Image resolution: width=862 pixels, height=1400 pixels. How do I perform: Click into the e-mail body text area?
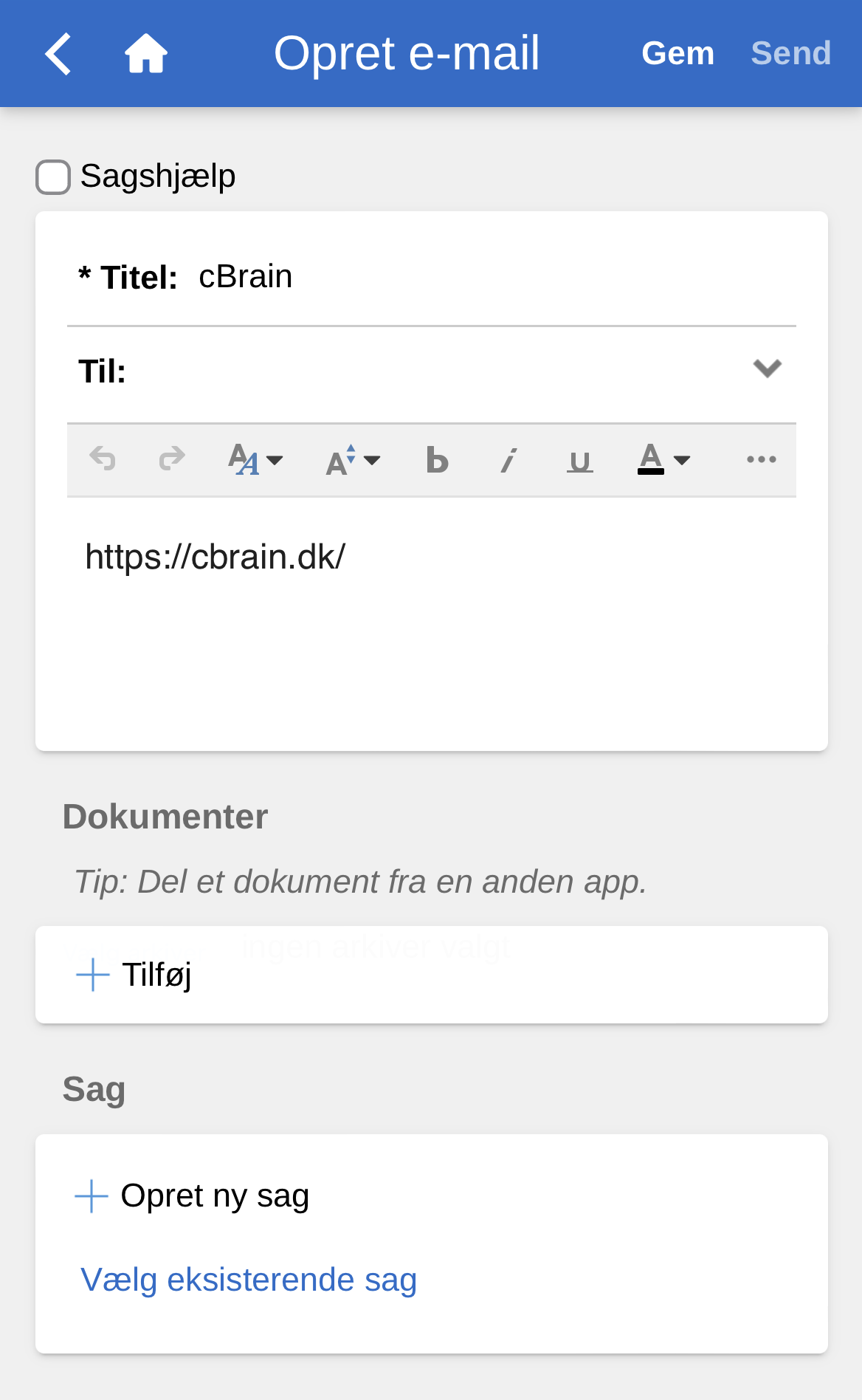[431, 628]
